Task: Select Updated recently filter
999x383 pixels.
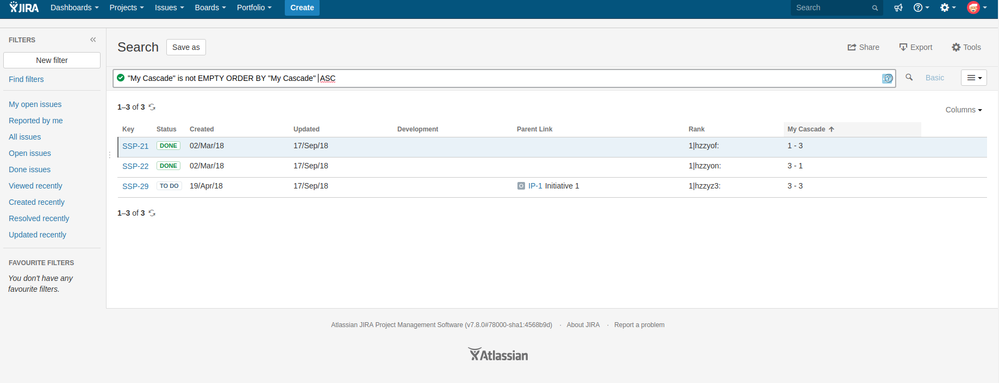Action: 38,235
